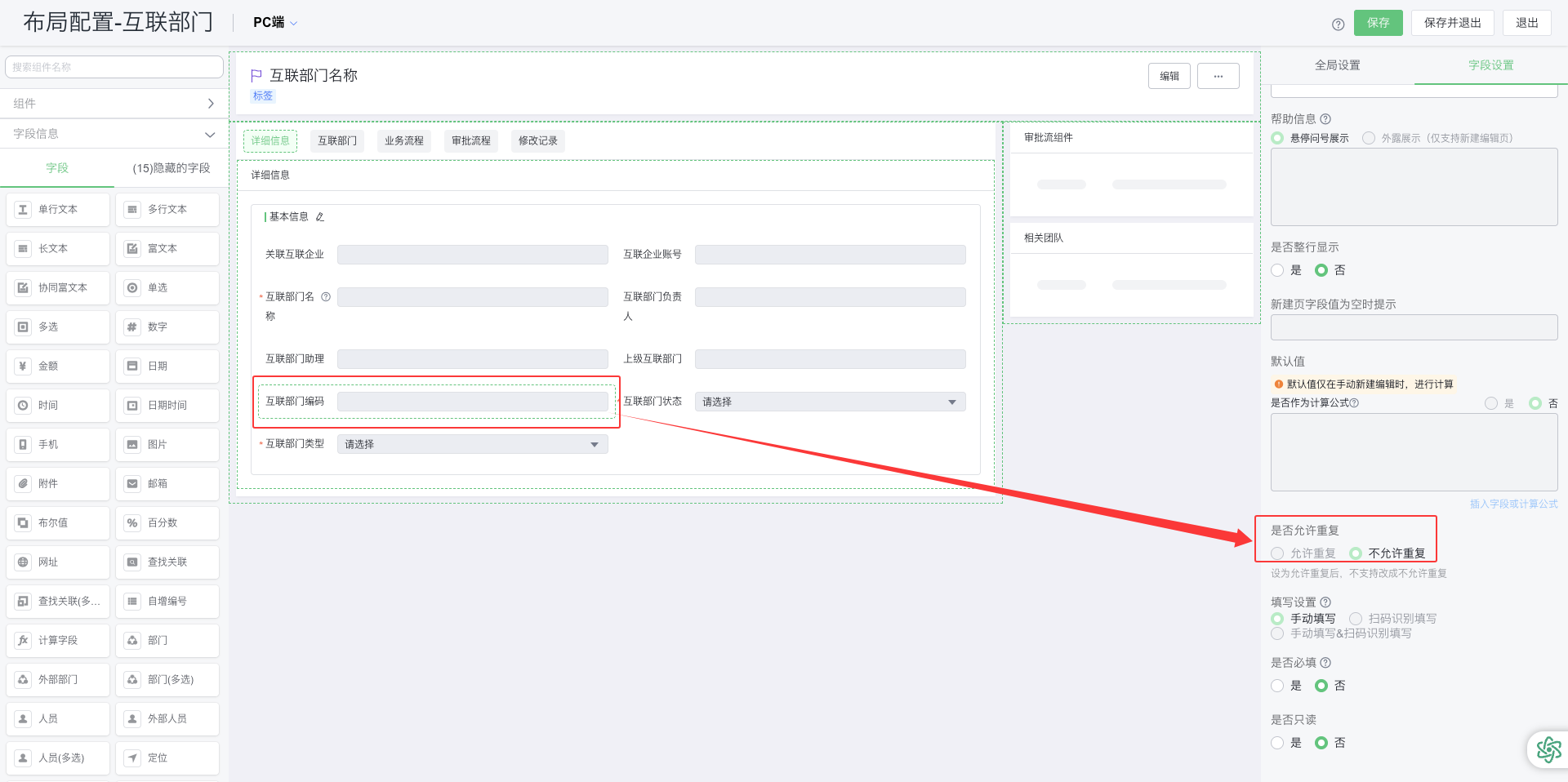Choose the 自增编号 field icon
The height and width of the screenshot is (782, 1568).
point(132,602)
